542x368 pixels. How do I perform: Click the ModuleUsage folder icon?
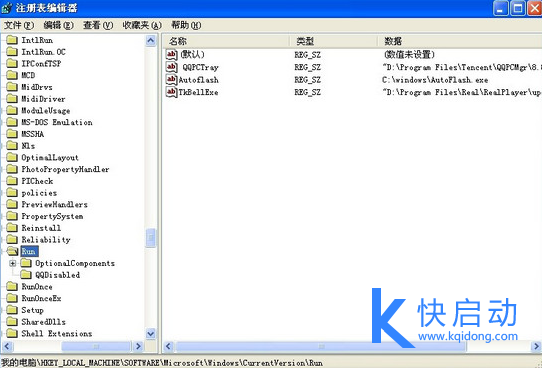coord(12,111)
